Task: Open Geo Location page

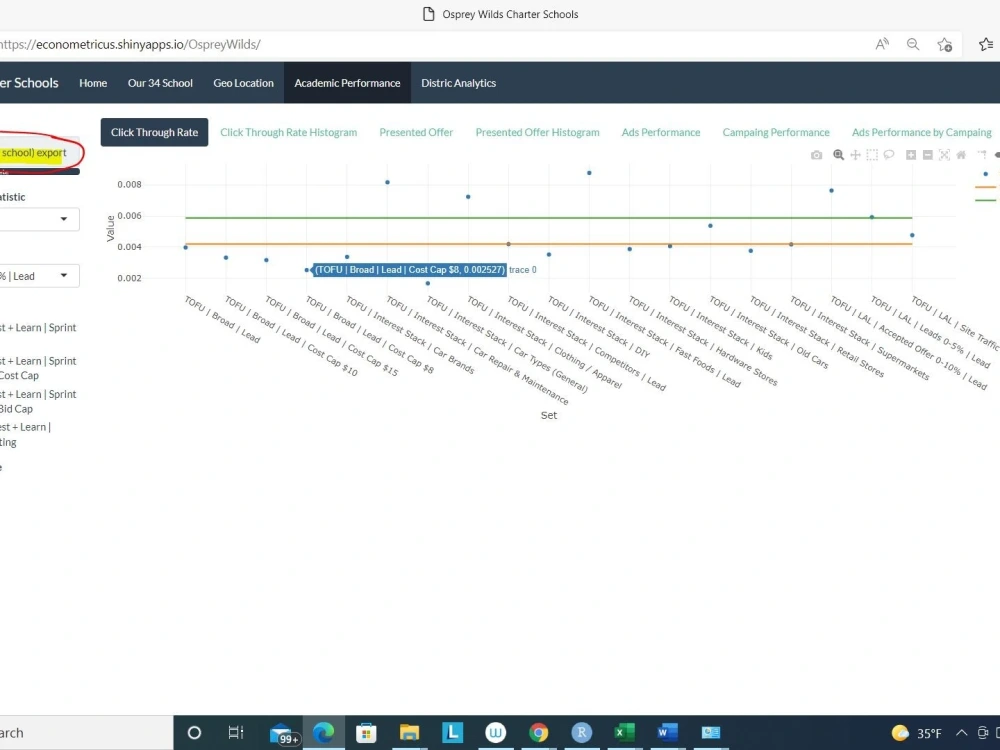Action: (244, 83)
